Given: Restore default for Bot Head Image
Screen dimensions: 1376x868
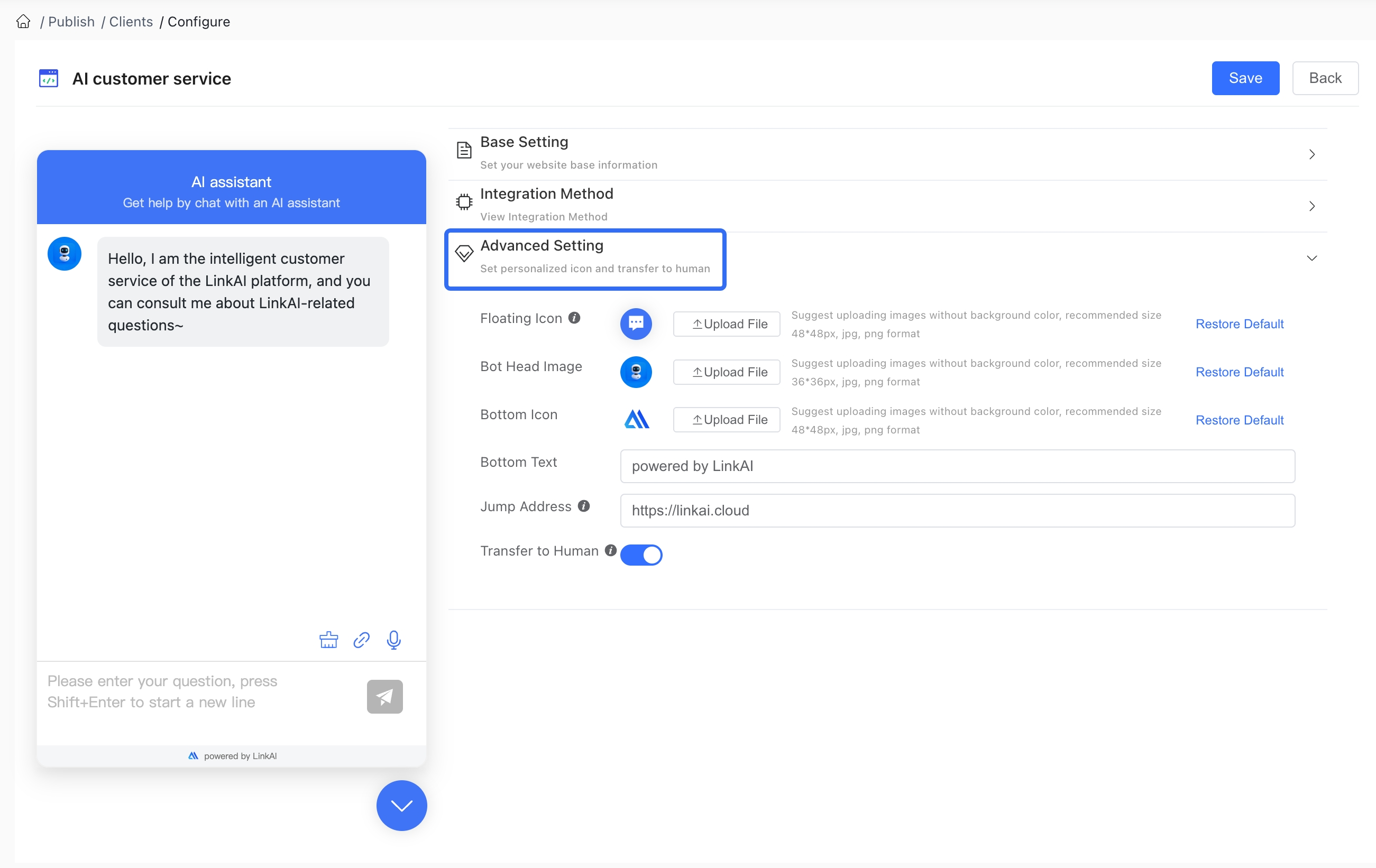Looking at the screenshot, I should (x=1240, y=372).
